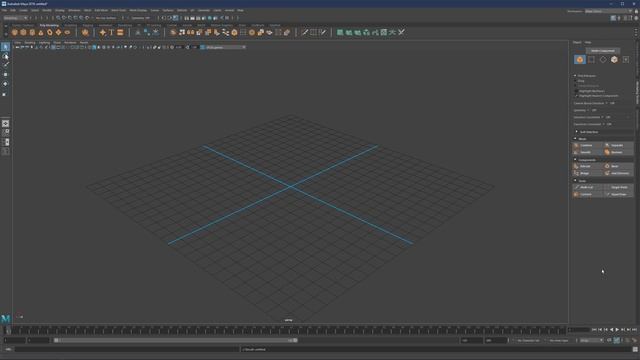Open the Workspace dropdown at top right
The image size is (640, 360).
[x=608, y=11]
